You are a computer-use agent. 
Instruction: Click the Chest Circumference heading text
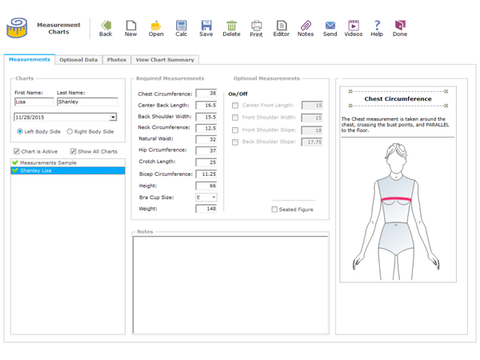tap(398, 99)
